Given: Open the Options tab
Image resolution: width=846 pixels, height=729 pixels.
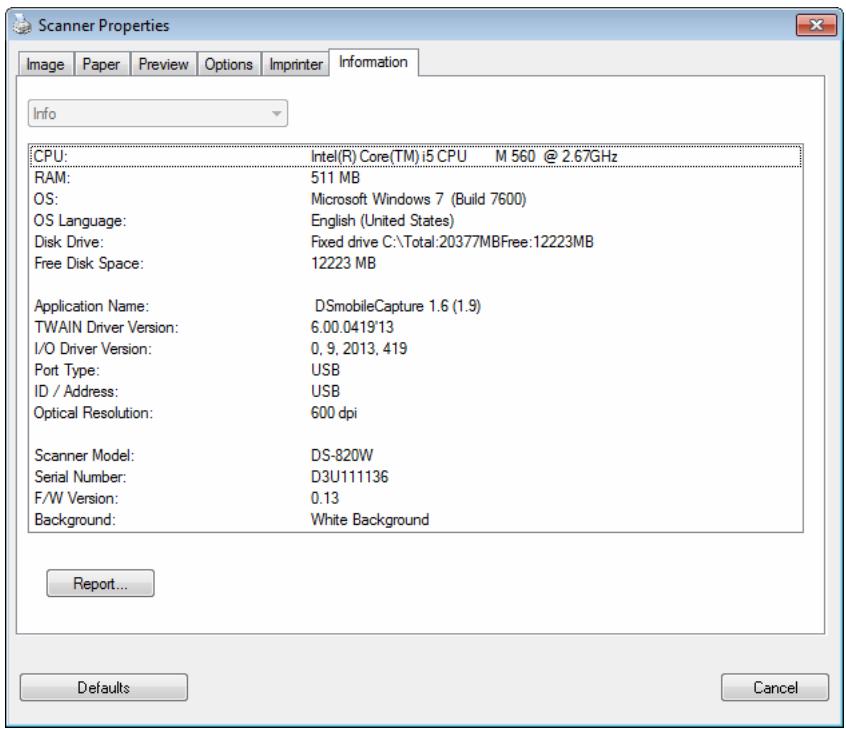Looking at the screenshot, I should (229, 64).
